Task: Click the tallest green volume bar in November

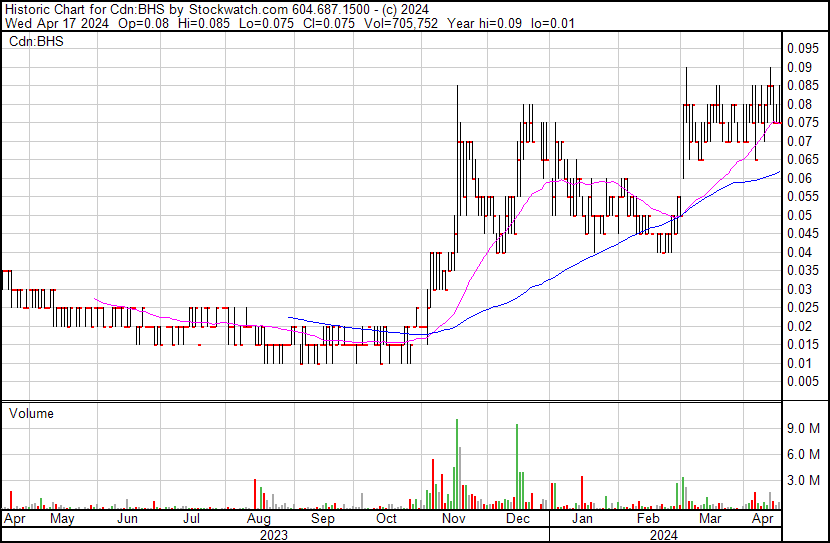Action: pos(457,464)
